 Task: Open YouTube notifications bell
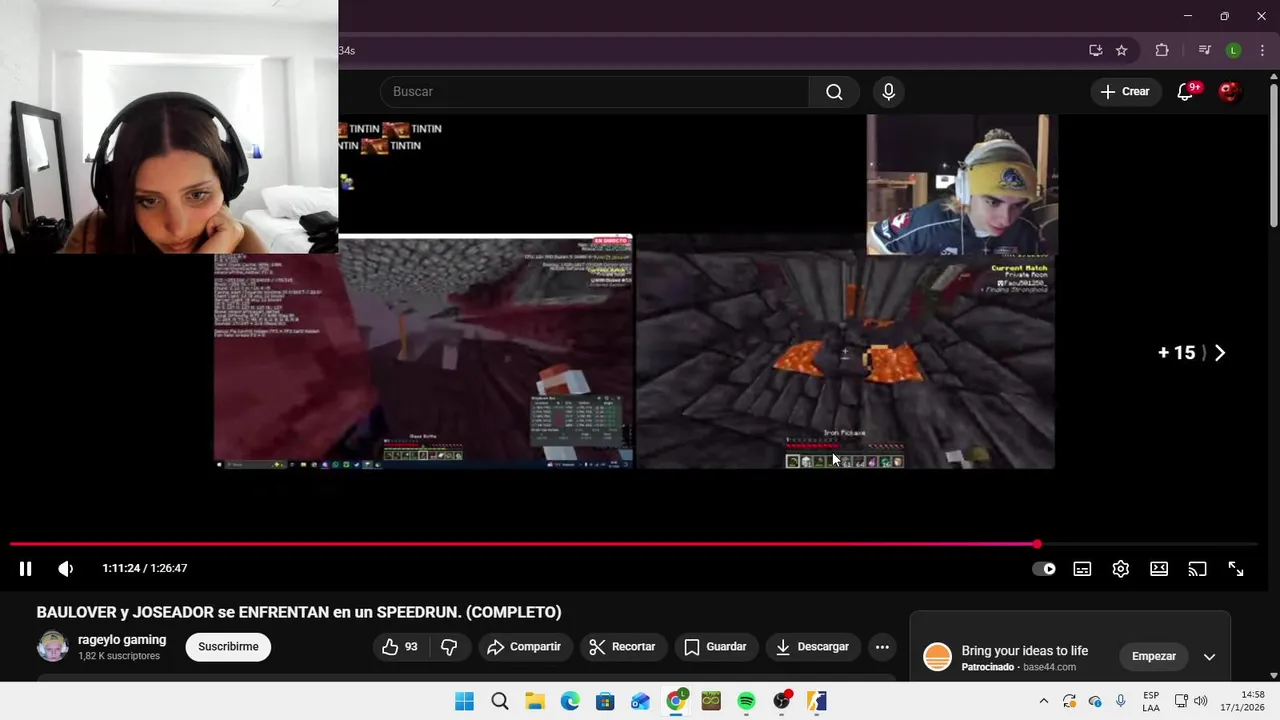(1186, 91)
